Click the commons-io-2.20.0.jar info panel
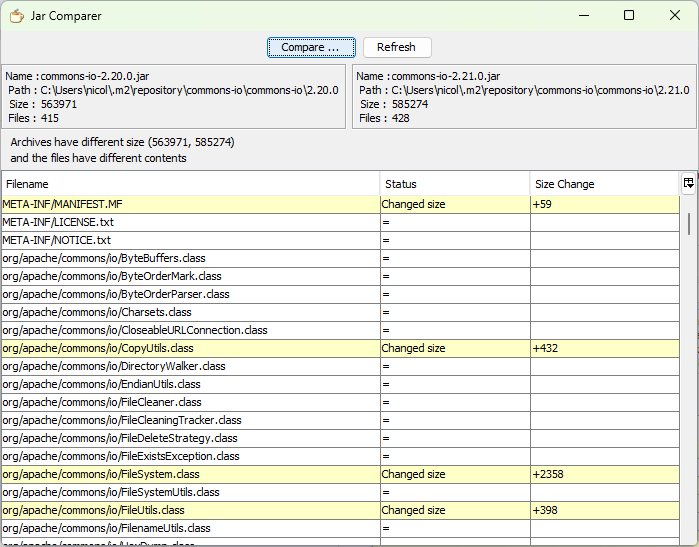The height and width of the screenshot is (547, 699). tap(174, 97)
